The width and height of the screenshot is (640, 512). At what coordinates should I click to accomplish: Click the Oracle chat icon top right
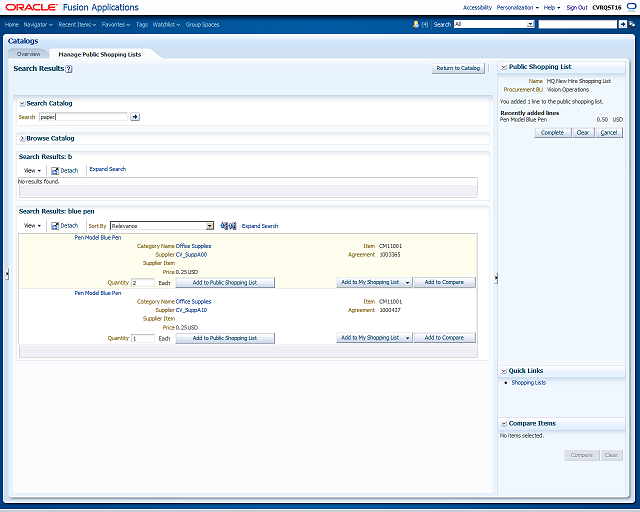click(x=631, y=7)
